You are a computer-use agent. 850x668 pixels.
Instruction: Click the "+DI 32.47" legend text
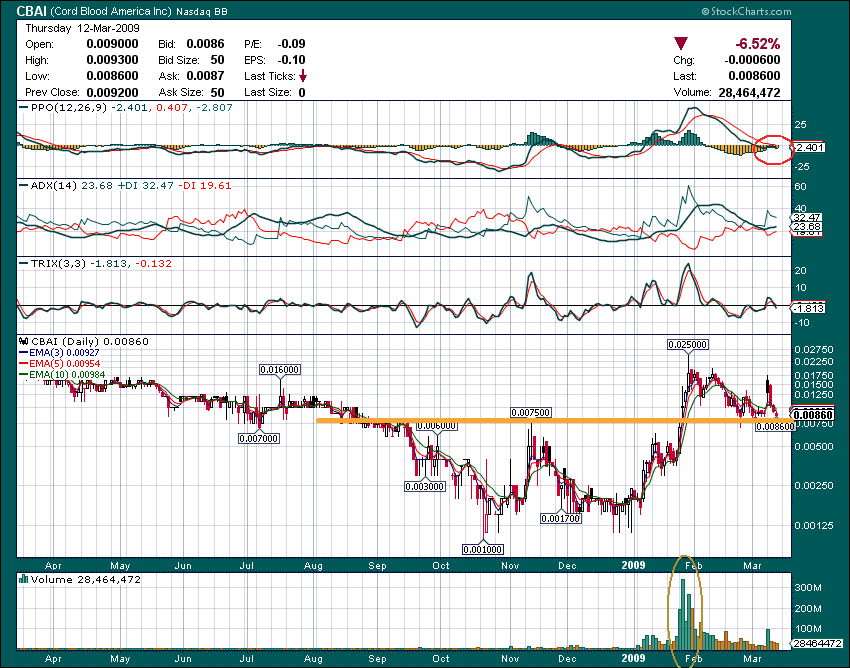point(145,185)
